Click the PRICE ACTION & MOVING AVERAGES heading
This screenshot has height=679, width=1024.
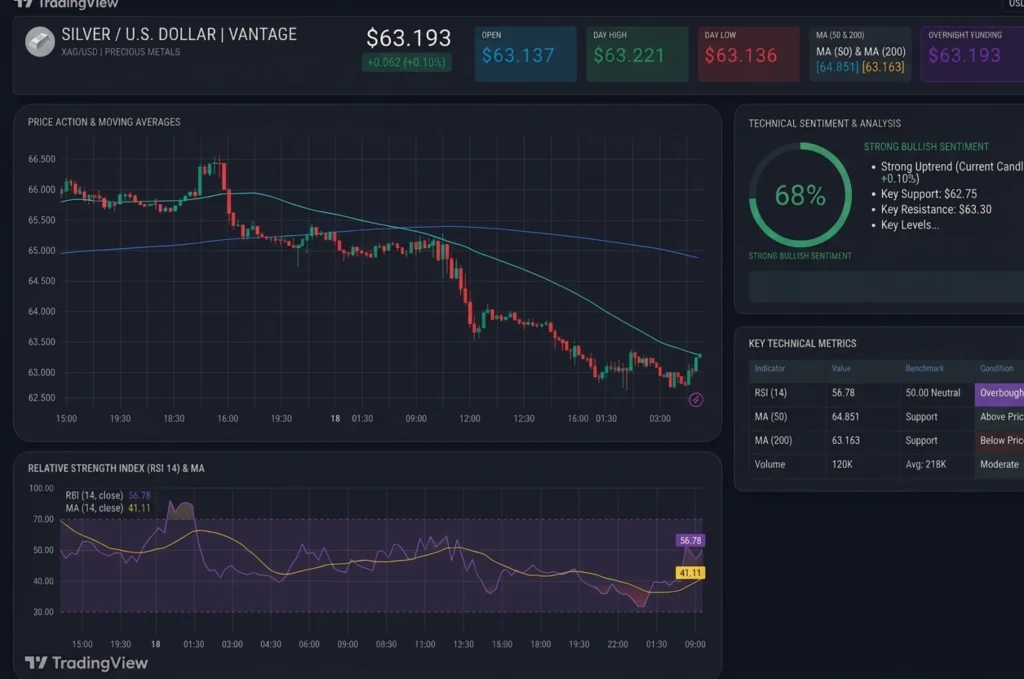[x=104, y=122]
